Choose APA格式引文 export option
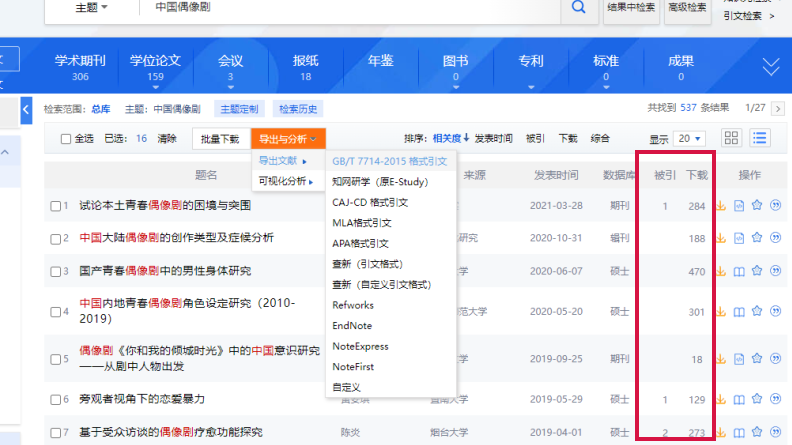 [360, 243]
